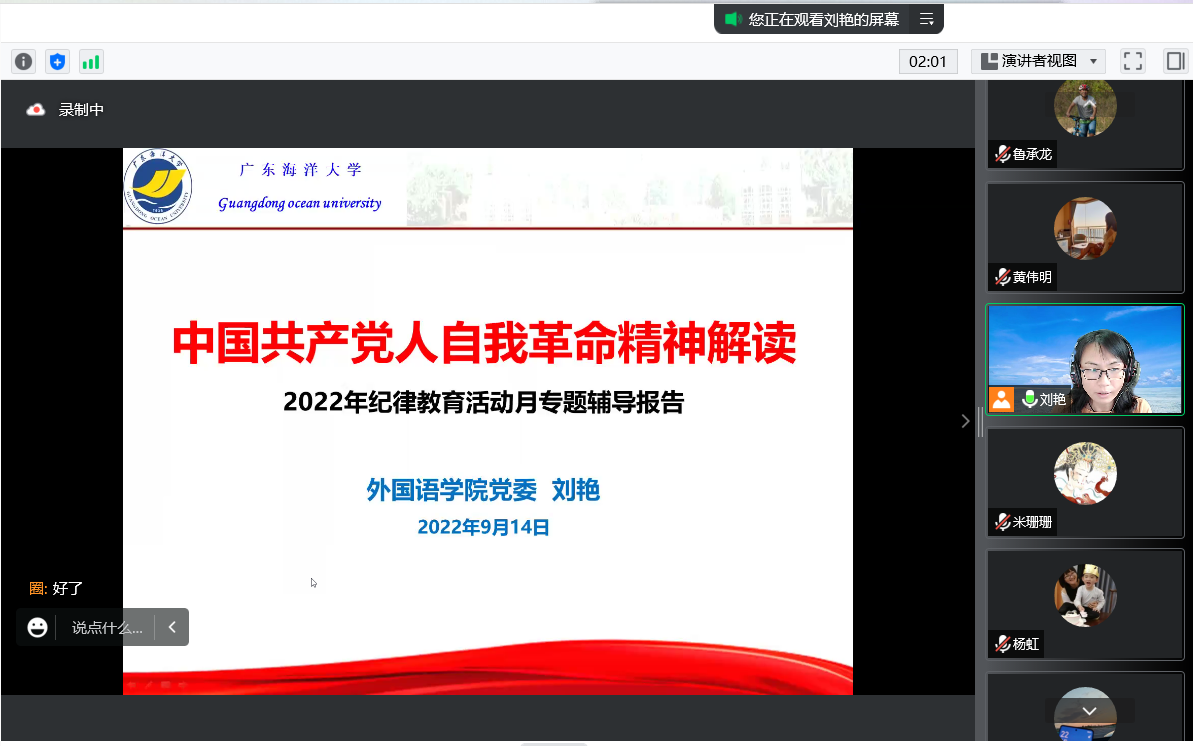Click 鲁承龙's muted microphone icon

click(1001, 154)
